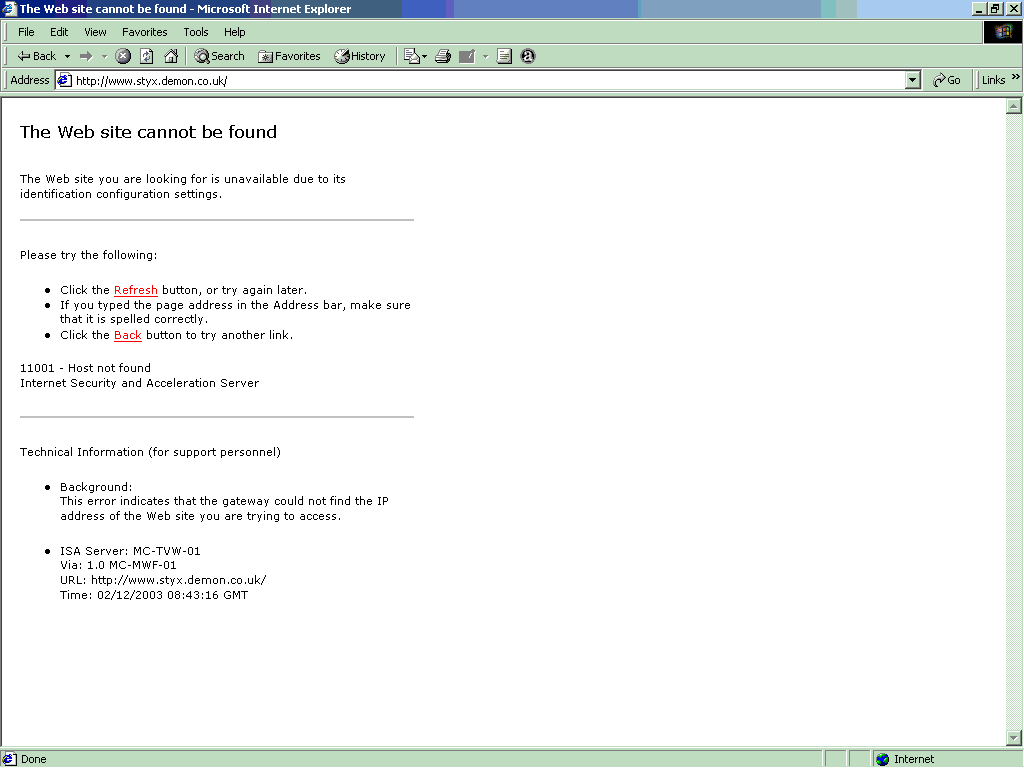Open the History pane from the toolbar
Image resolution: width=1024 pixels, height=768 pixels.
(x=360, y=56)
